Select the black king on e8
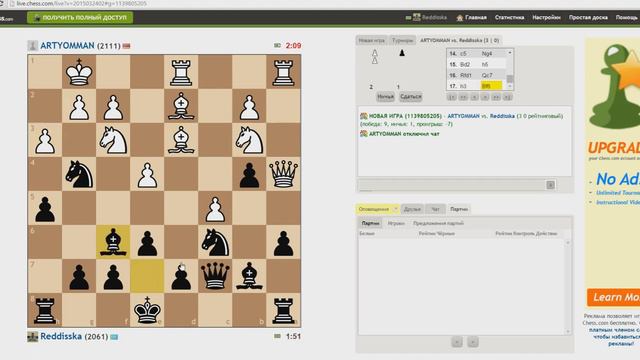 coord(147,310)
